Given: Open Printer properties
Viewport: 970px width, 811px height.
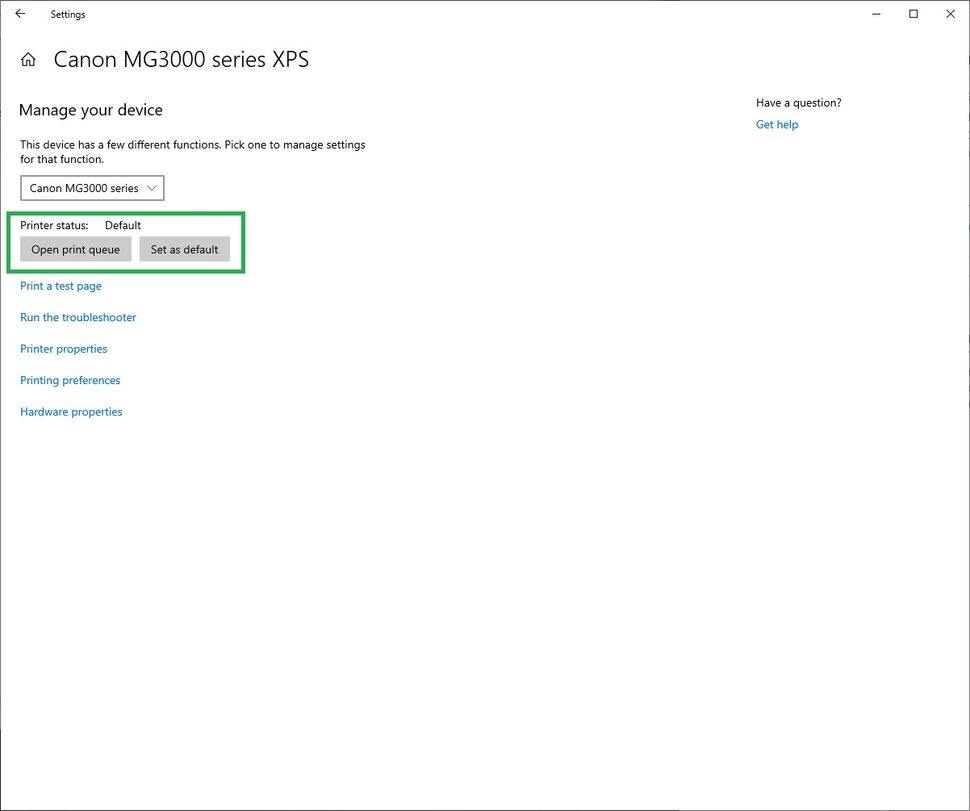Looking at the screenshot, I should point(63,348).
